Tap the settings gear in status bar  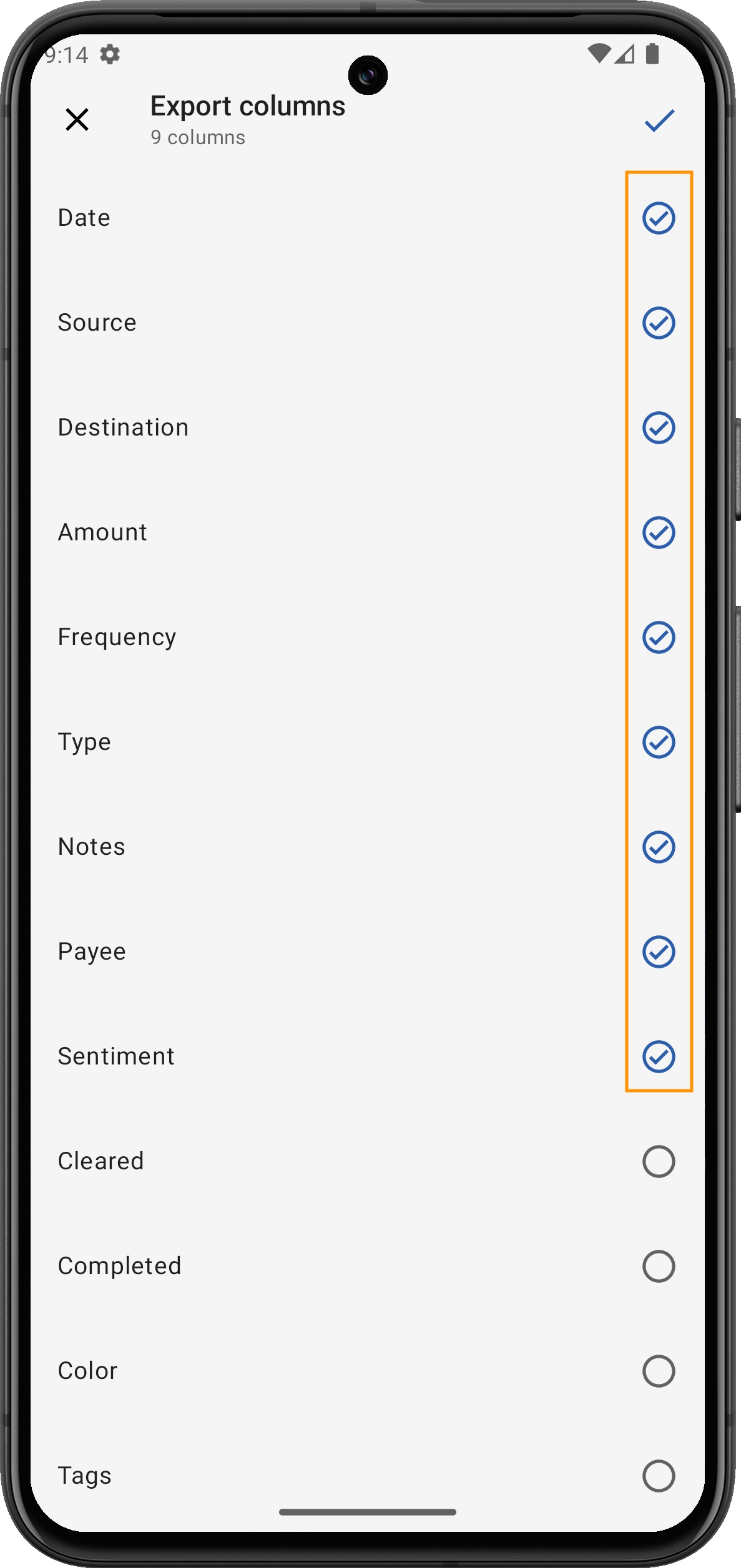pyautogui.click(x=110, y=55)
